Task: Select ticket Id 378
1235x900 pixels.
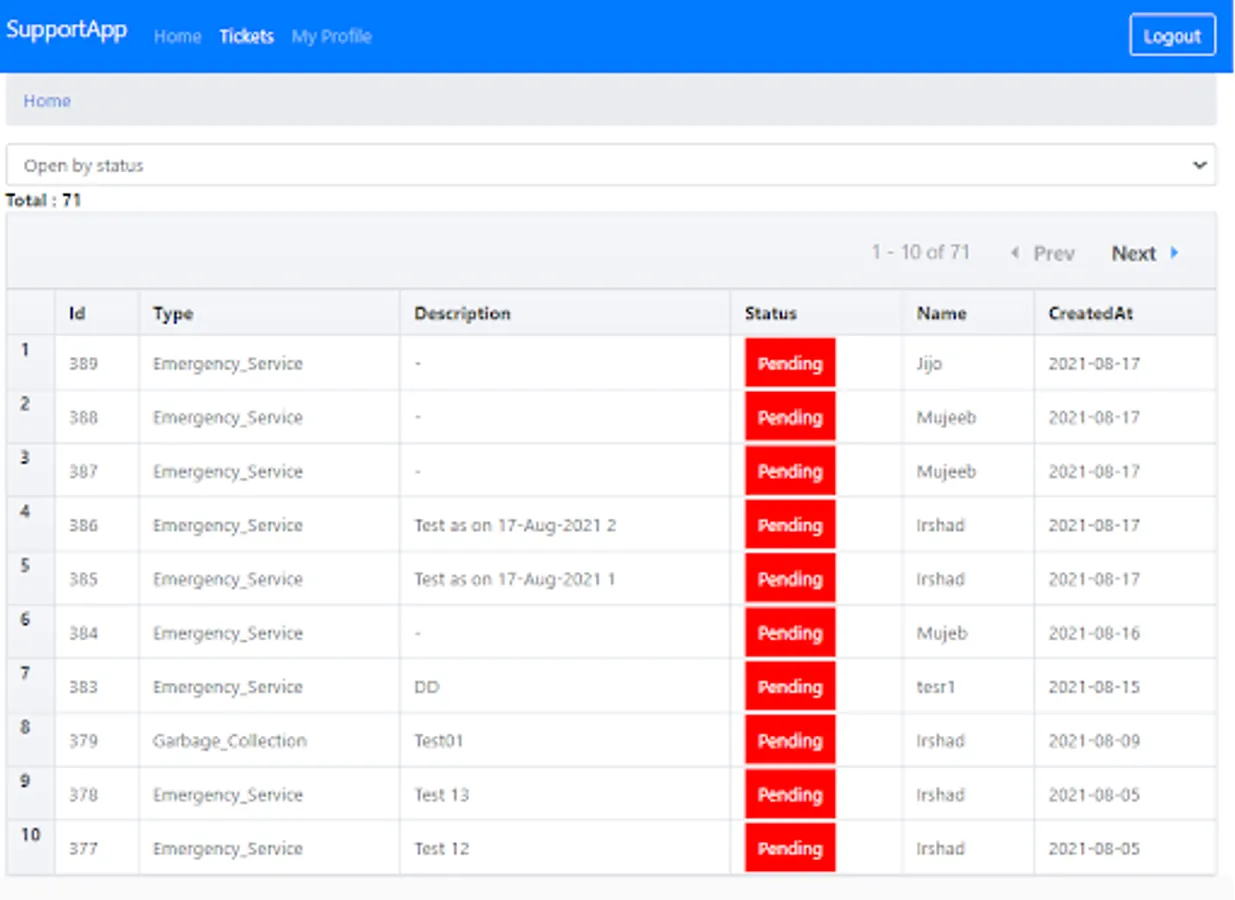Action: 83,796
